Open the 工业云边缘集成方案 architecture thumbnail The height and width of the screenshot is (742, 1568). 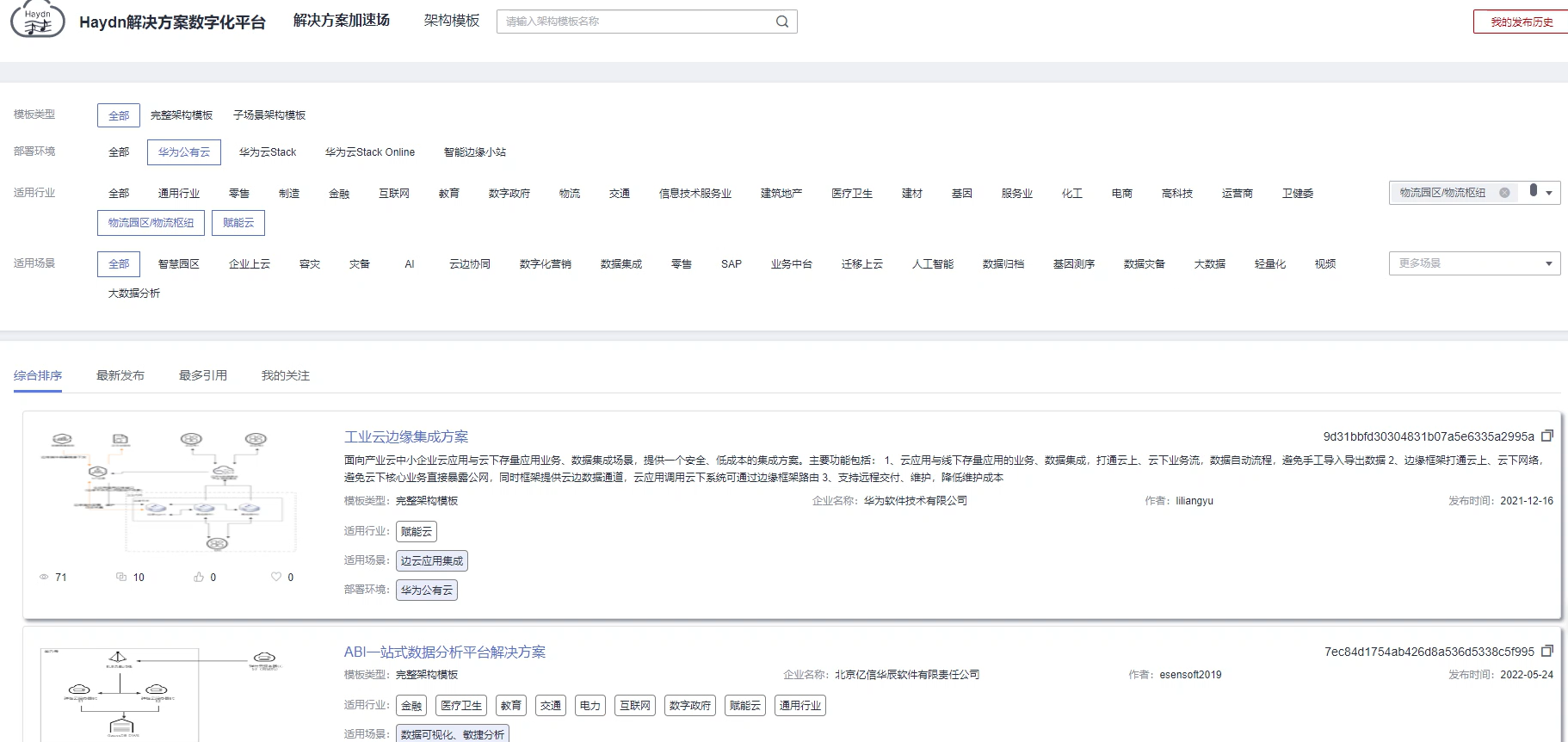[x=168, y=491]
